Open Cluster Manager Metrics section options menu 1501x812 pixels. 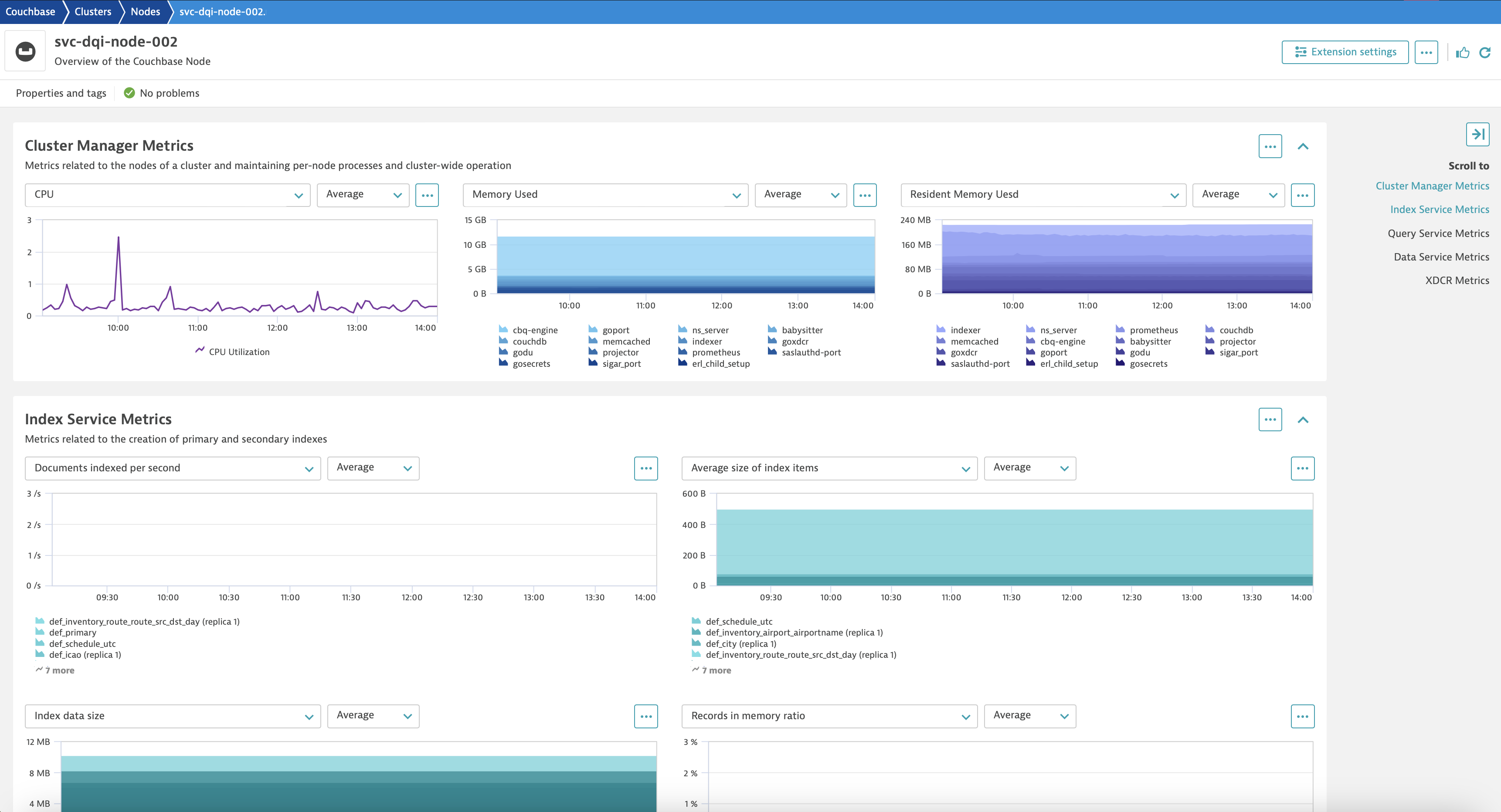coord(1270,146)
